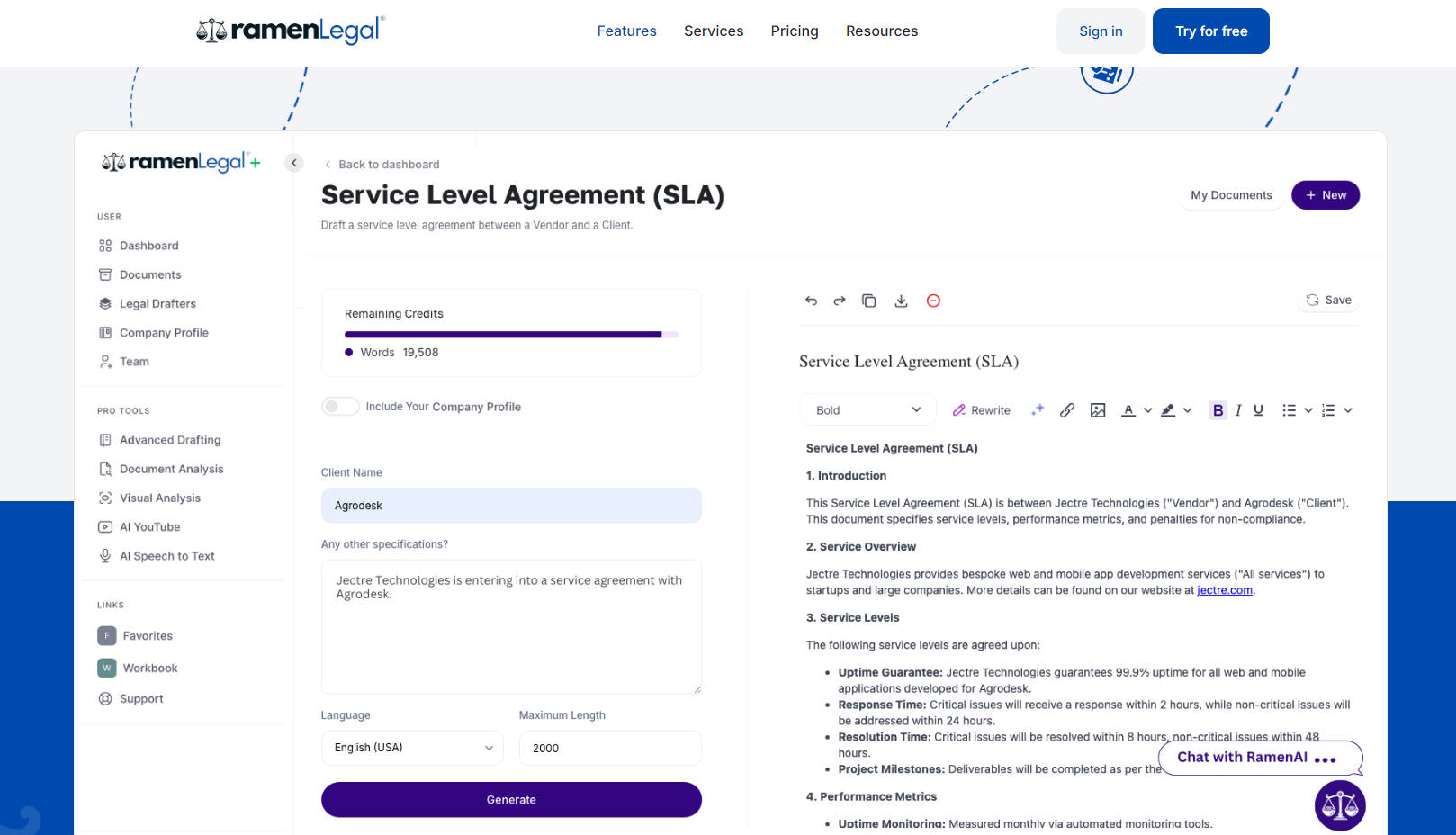Insert a link using the chain icon
This screenshot has width=1456, height=835.
pos(1067,410)
